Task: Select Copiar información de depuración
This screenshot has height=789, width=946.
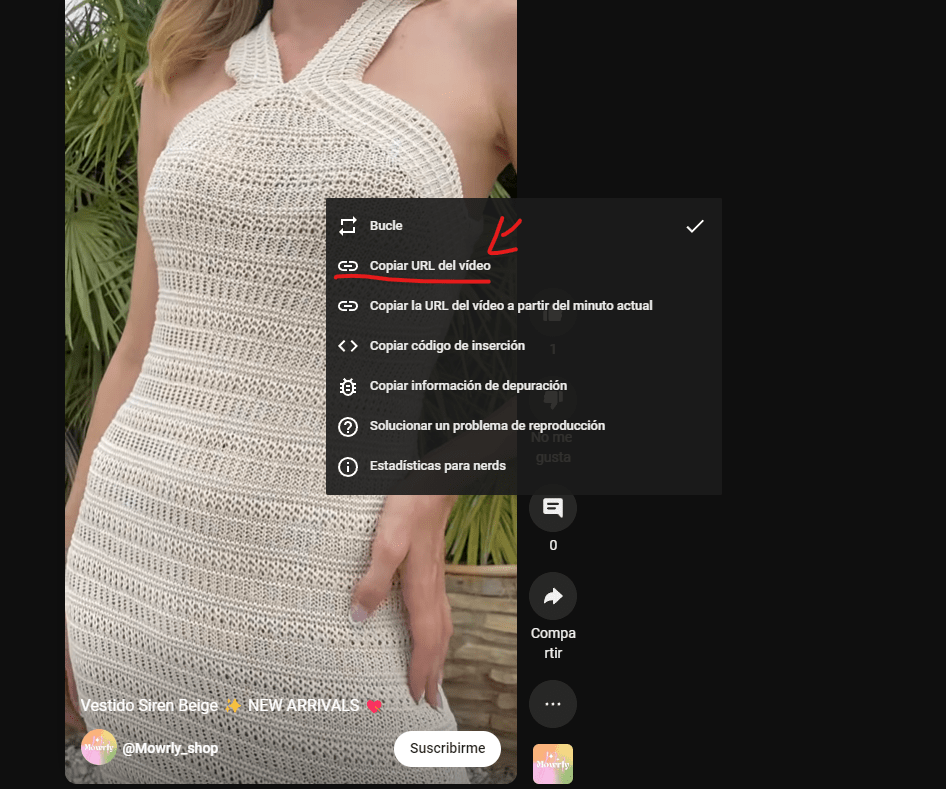Action: coord(524,385)
